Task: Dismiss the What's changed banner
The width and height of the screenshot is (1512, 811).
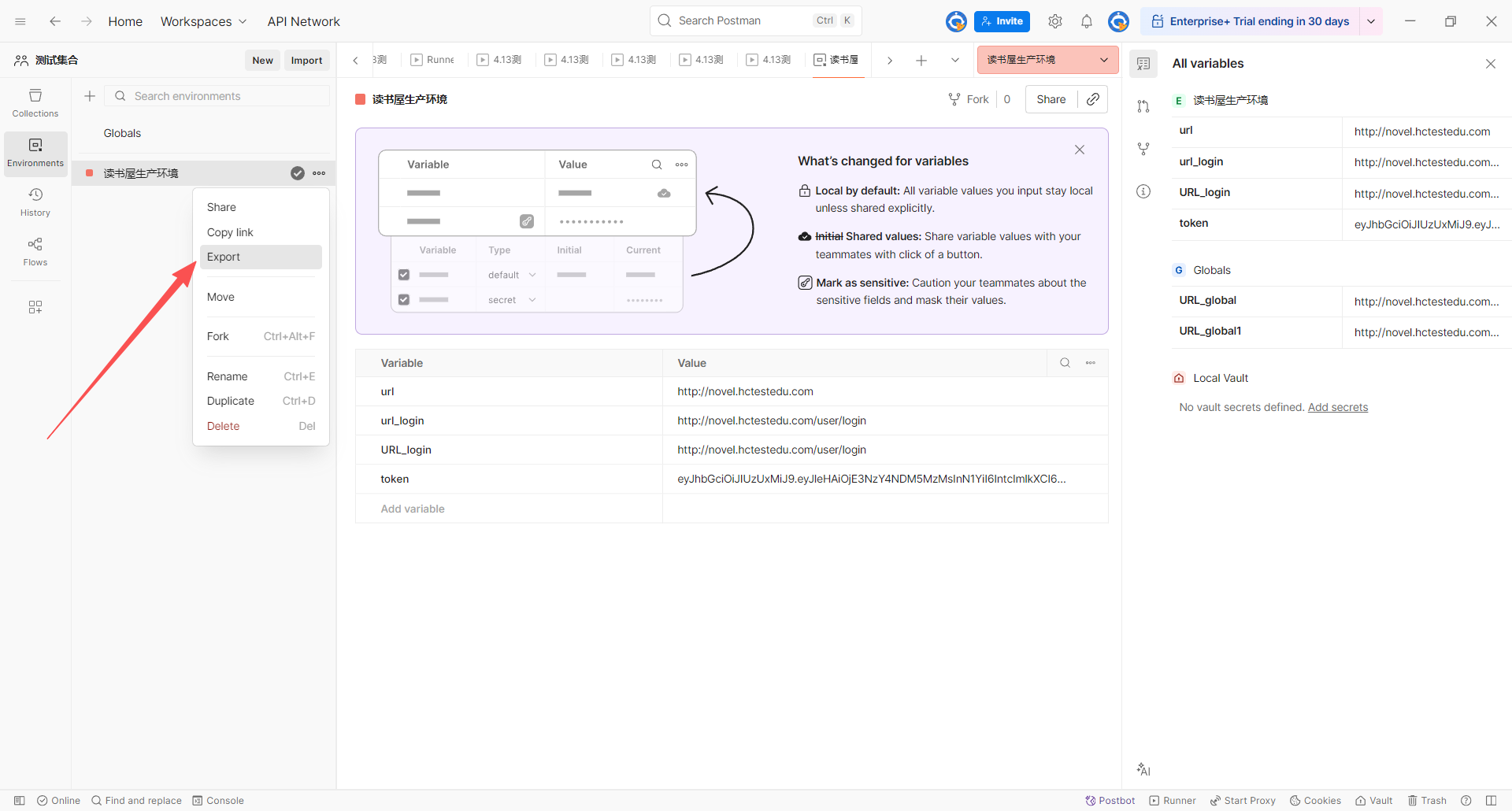Action: [1080, 150]
